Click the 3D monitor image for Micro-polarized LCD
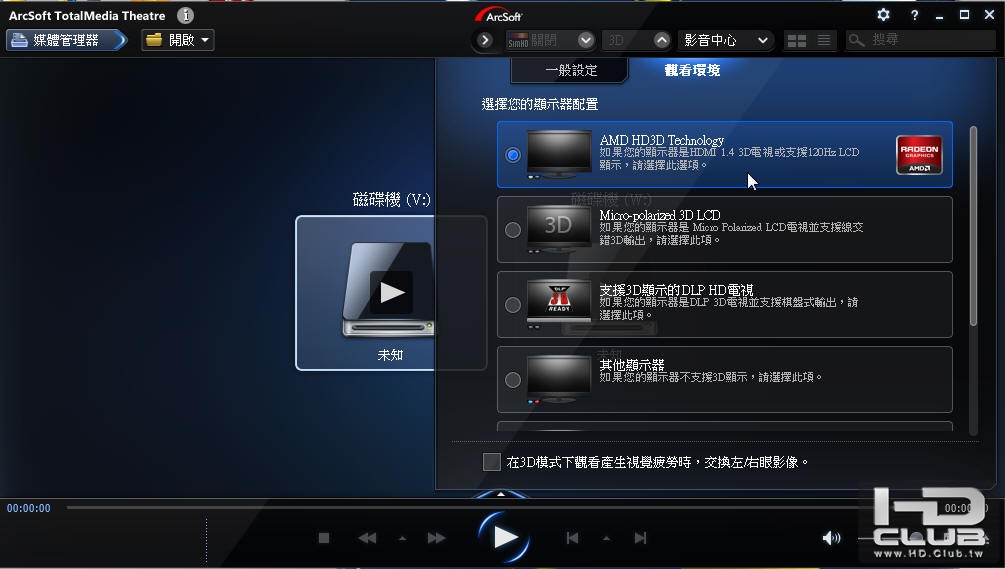This screenshot has width=1005, height=569. pos(559,229)
